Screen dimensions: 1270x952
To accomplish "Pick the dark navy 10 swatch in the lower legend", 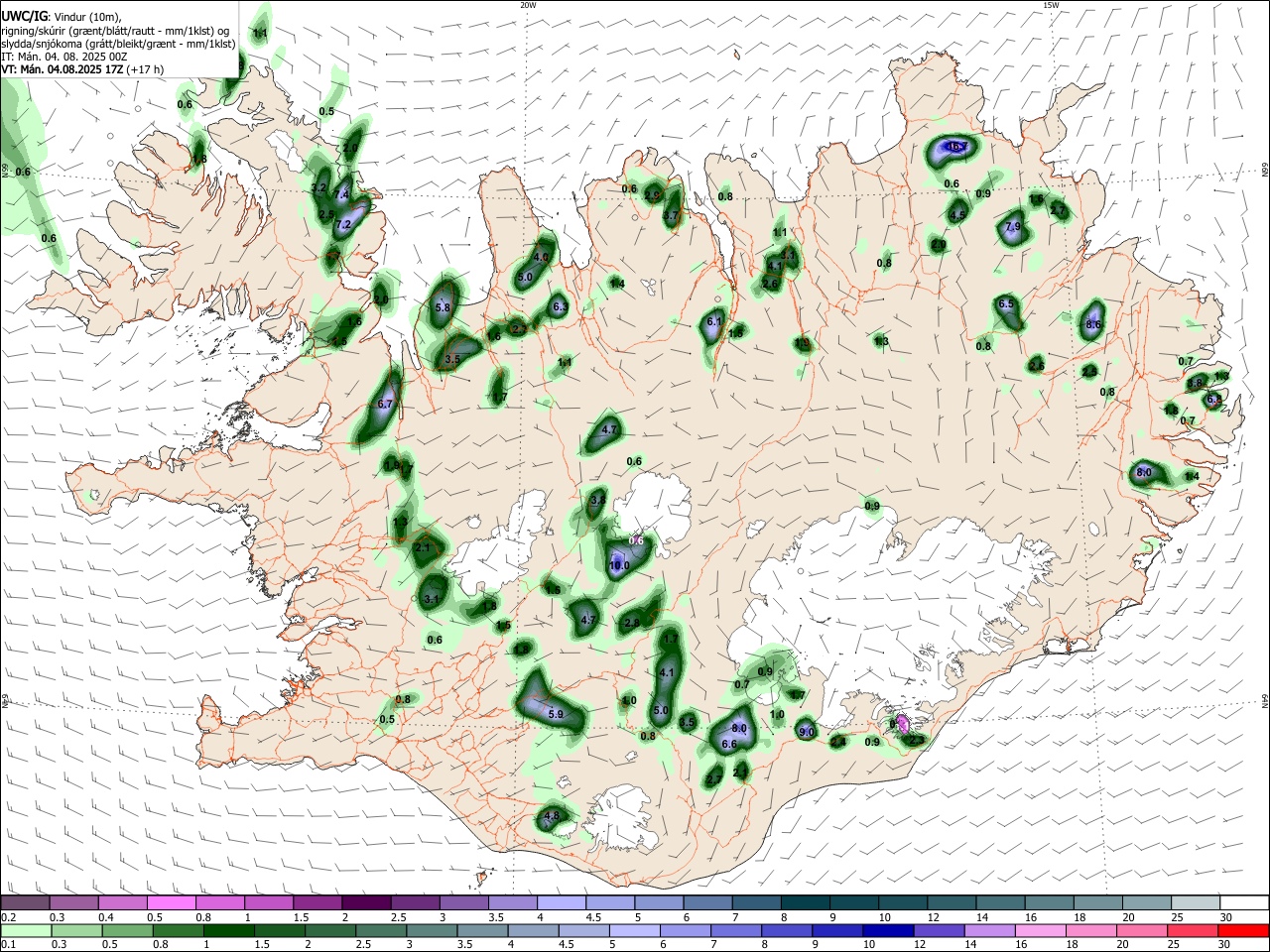I will [x=887, y=930].
